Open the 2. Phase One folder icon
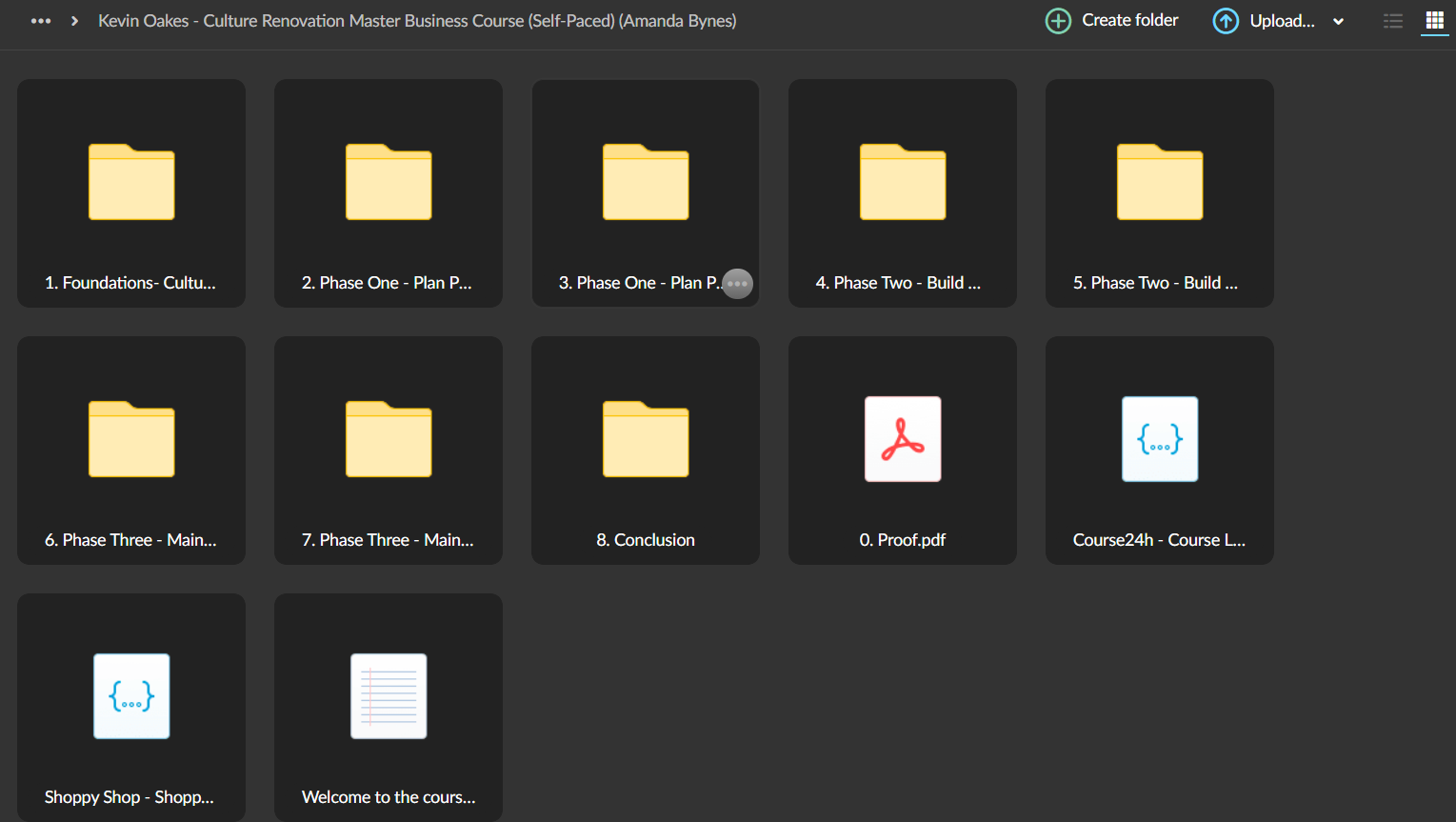The height and width of the screenshot is (822, 1456). [389, 182]
